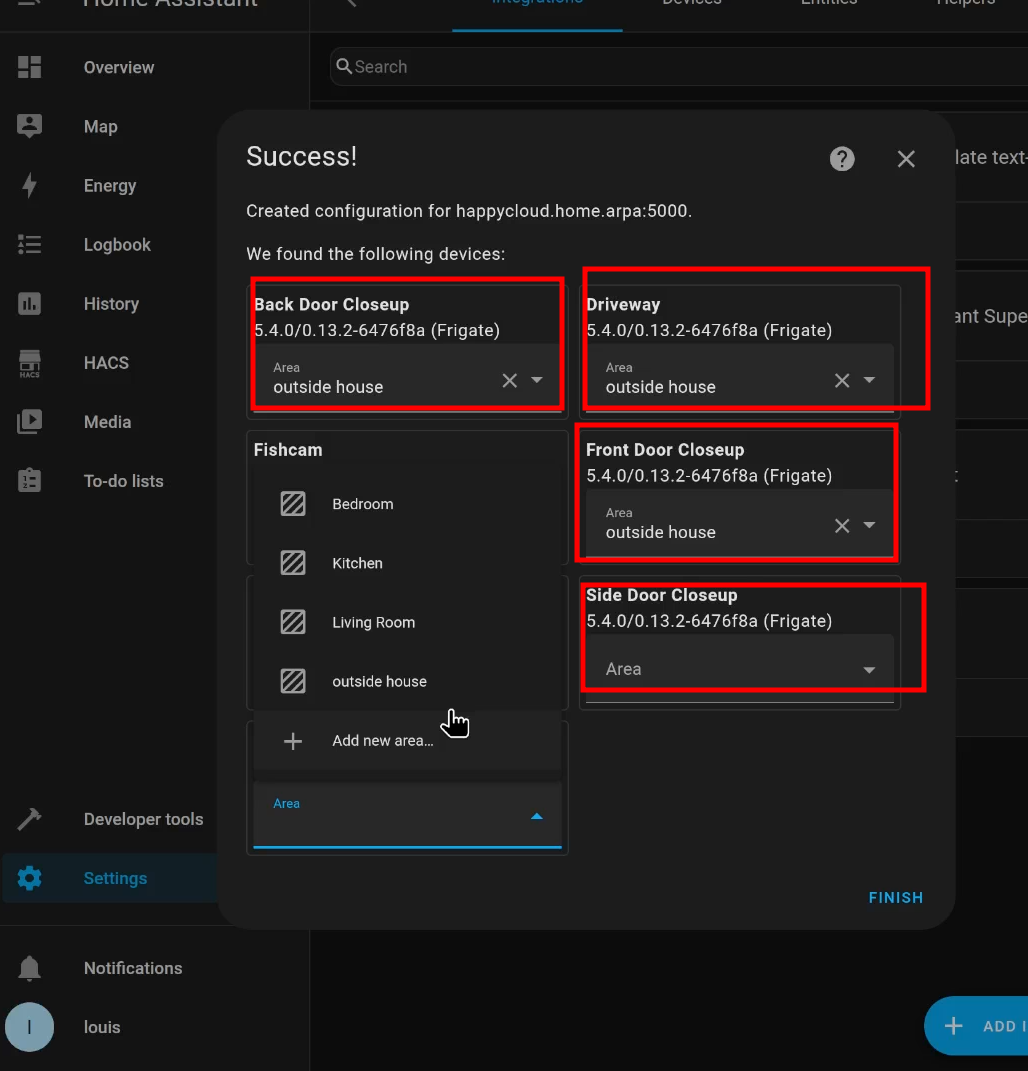The image size is (1028, 1071).
Task: Clear Front Door Closeup area selection
Action: click(x=842, y=525)
